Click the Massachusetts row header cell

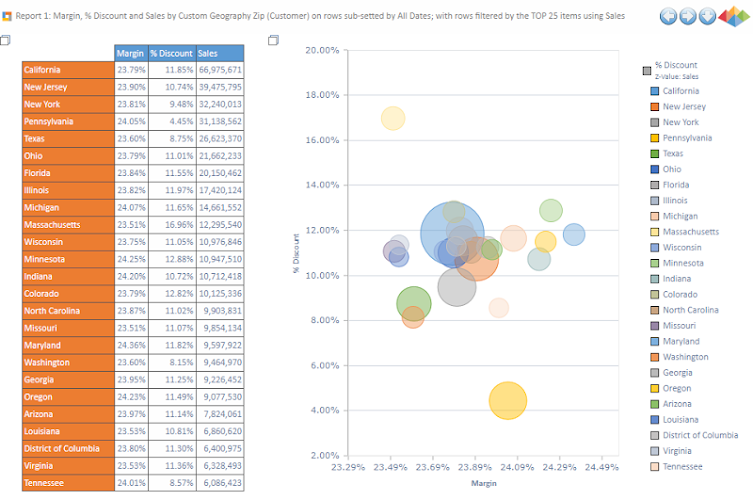coord(68,225)
